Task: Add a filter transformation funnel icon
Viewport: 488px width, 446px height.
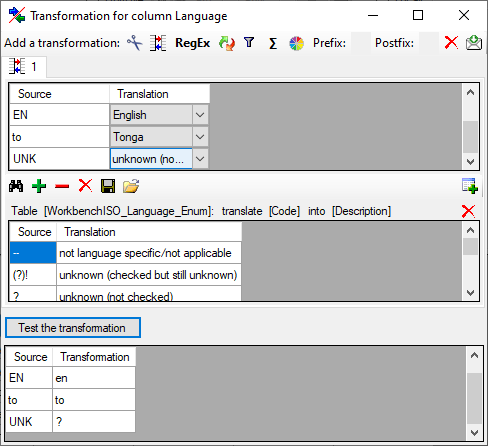Action: 249,43
